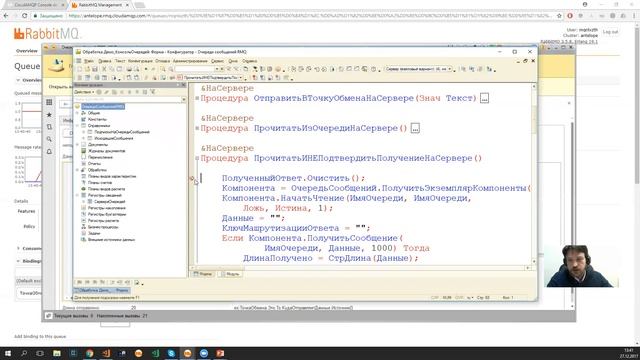Close the configuration tree panel
Image resolution: width=640 pixels, height=360 pixels.
184,85
